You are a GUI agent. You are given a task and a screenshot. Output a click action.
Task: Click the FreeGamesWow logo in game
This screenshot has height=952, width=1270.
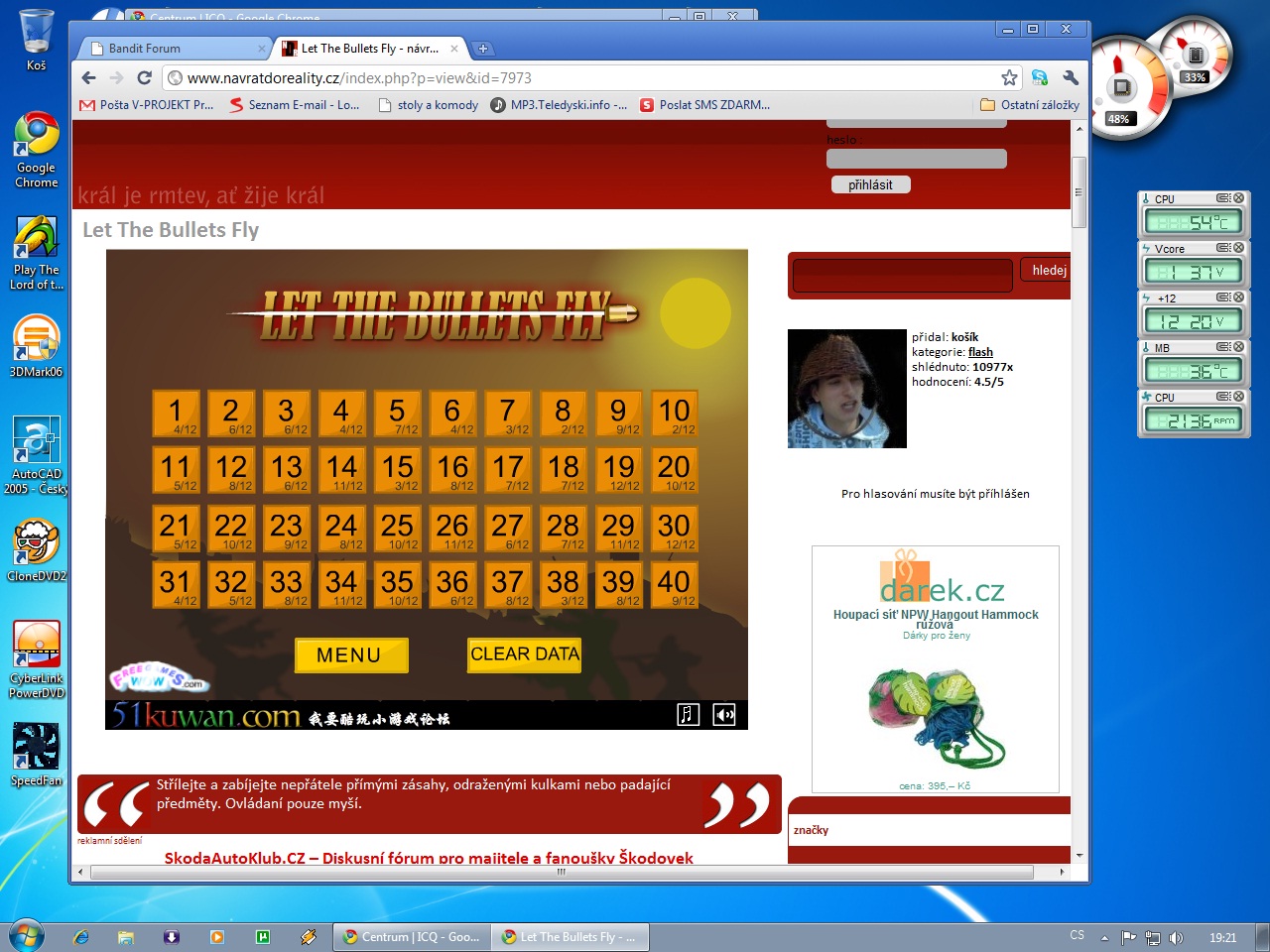coord(159,678)
